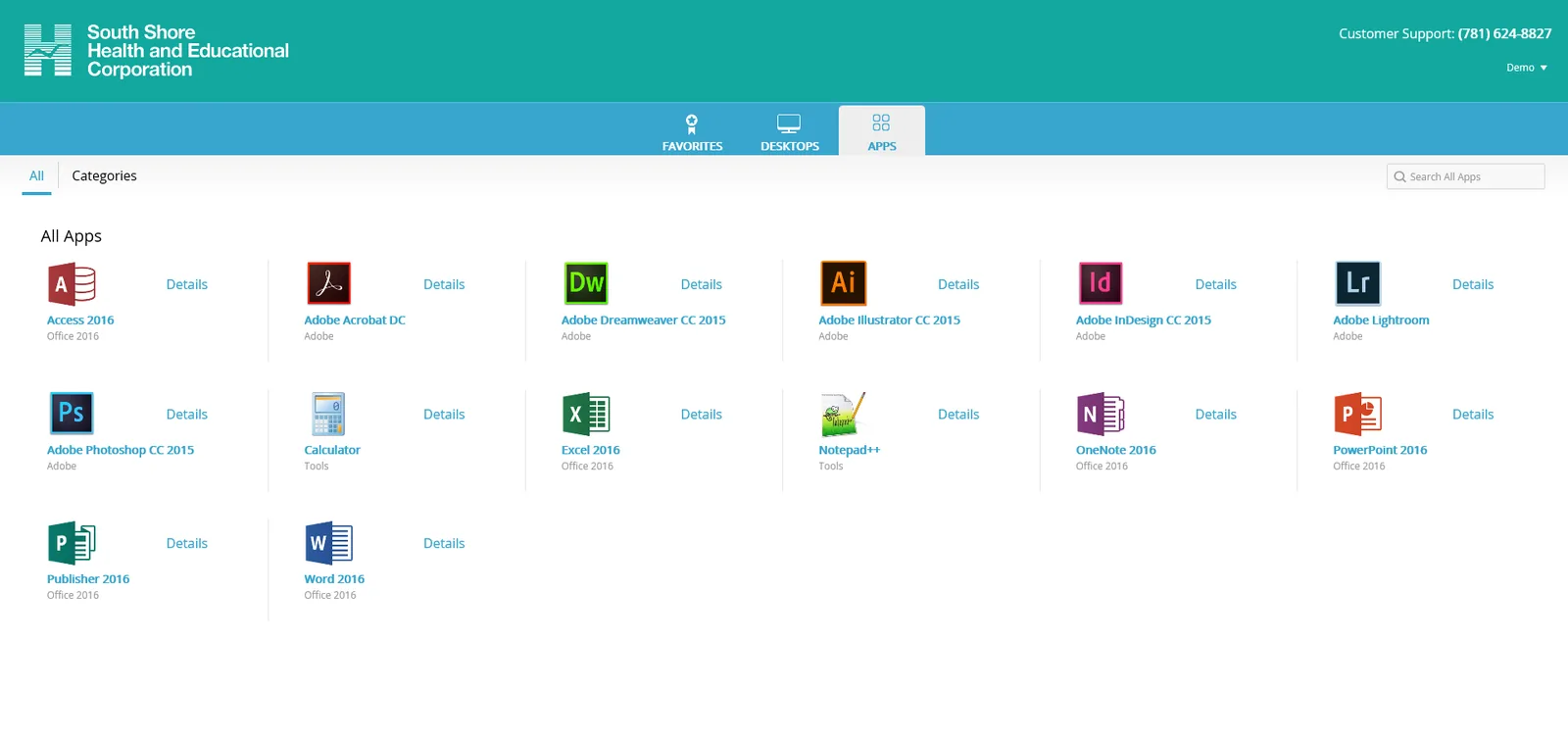This screenshot has height=740, width=1568.
Task: Open the Notepad++ app icon
Action: tap(843, 414)
